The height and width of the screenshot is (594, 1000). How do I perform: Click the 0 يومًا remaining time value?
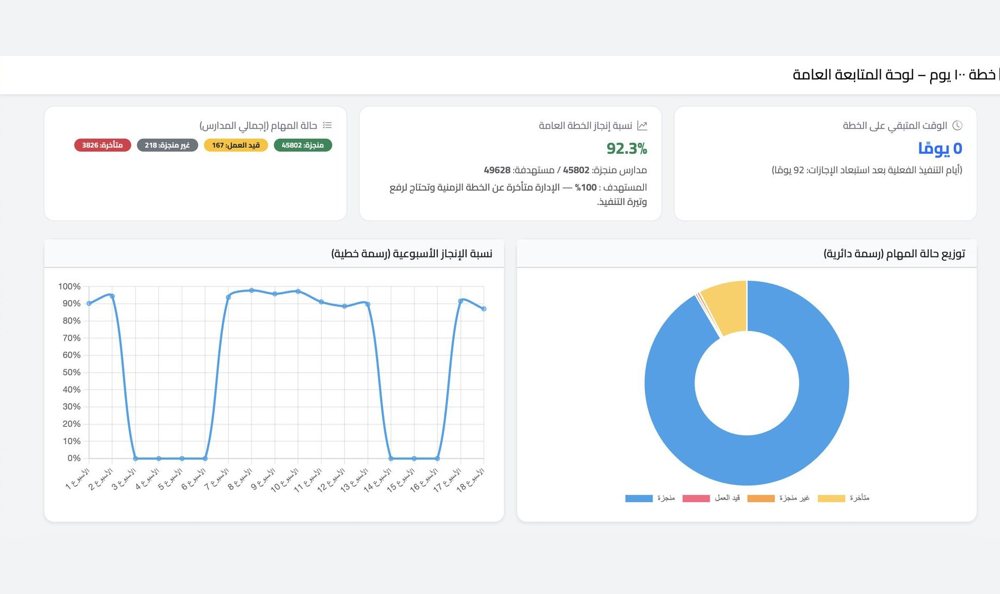pos(940,149)
